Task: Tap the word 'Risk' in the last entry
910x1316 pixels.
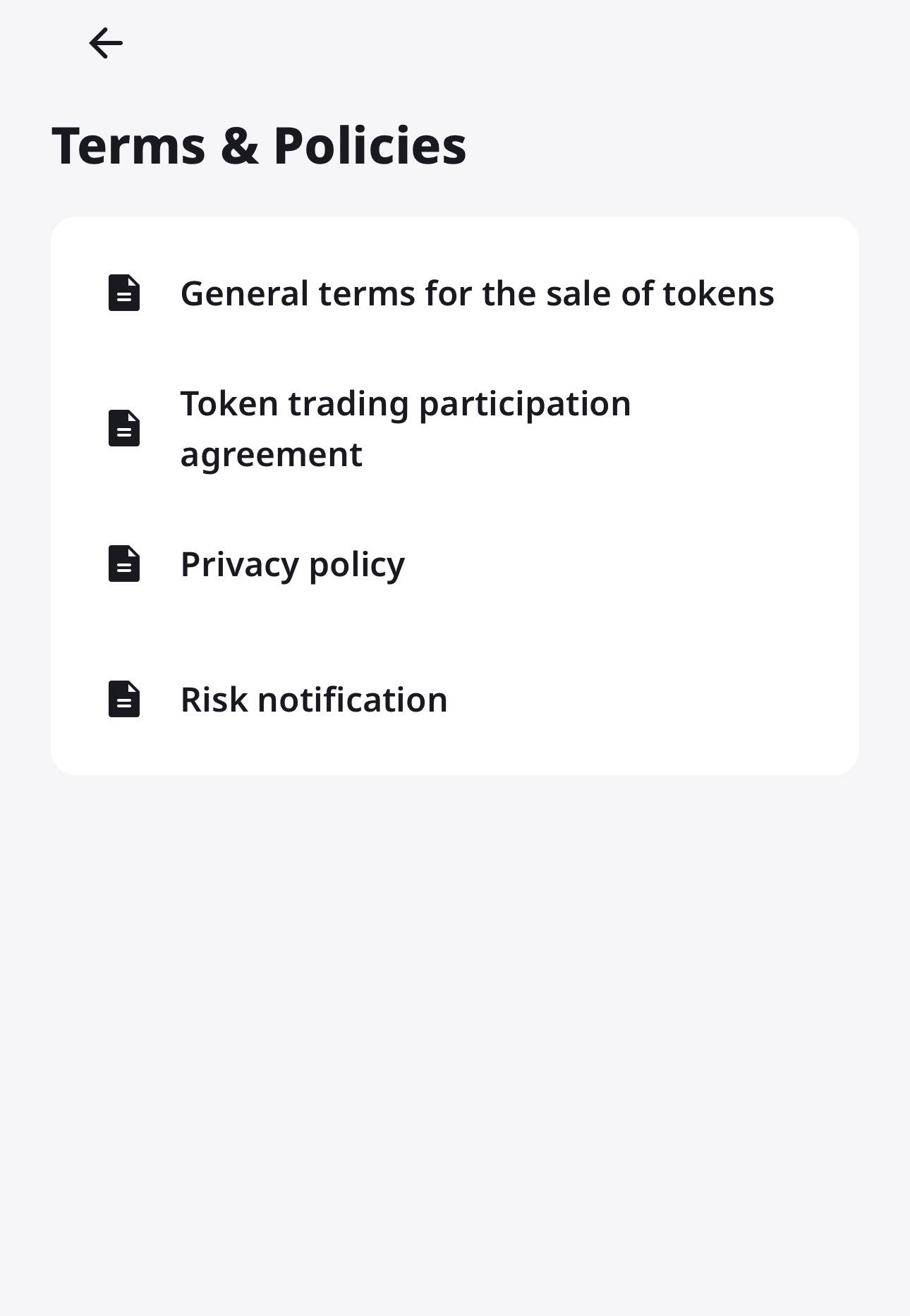Action: tap(214, 700)
